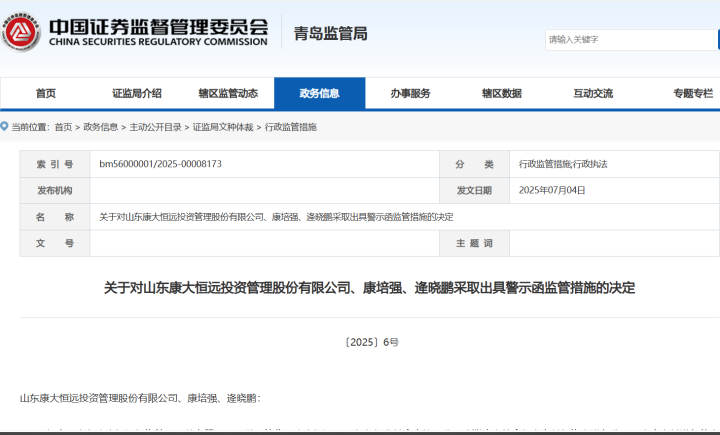Open the 互动交流 navigation item
Image resolution: width=720 pixels, height=435 pixels.
[592, 93]
